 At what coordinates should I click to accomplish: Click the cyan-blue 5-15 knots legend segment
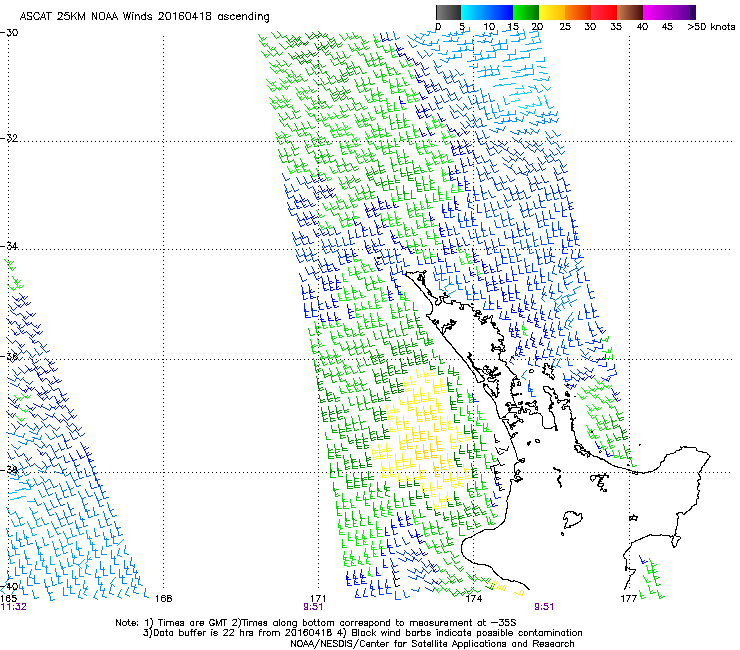pyautogui.click(x=487, y=12)
